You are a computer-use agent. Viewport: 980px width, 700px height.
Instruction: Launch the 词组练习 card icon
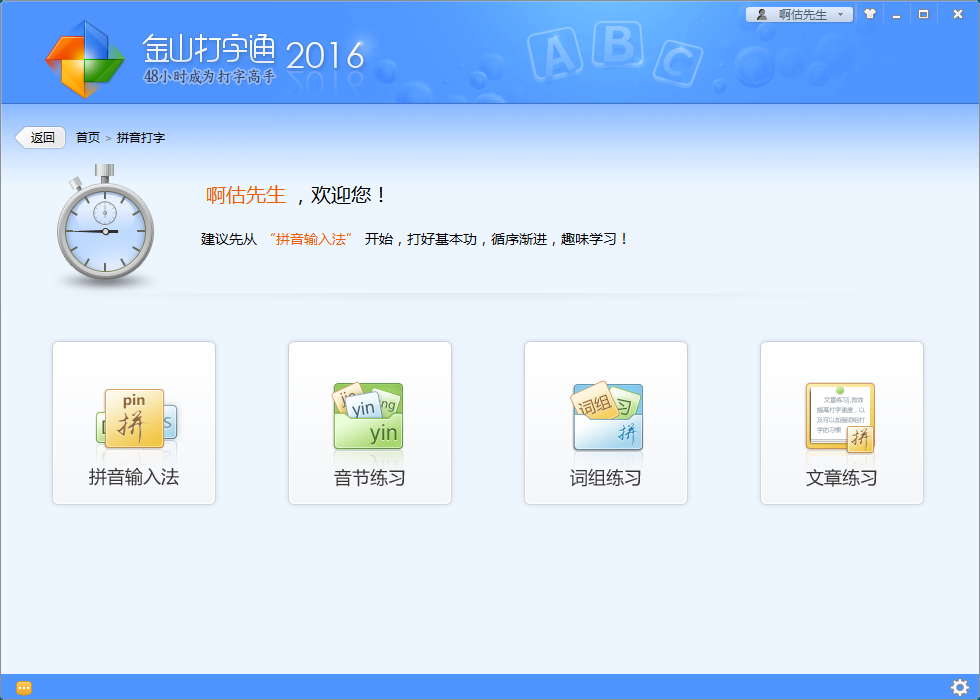pos(606,416)
